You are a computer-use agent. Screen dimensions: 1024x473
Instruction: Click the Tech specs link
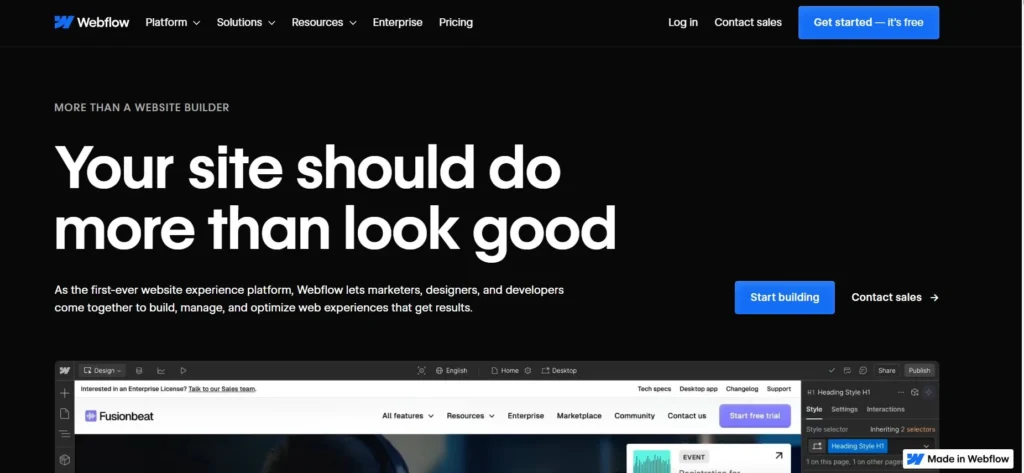click(x=654, y=389)
